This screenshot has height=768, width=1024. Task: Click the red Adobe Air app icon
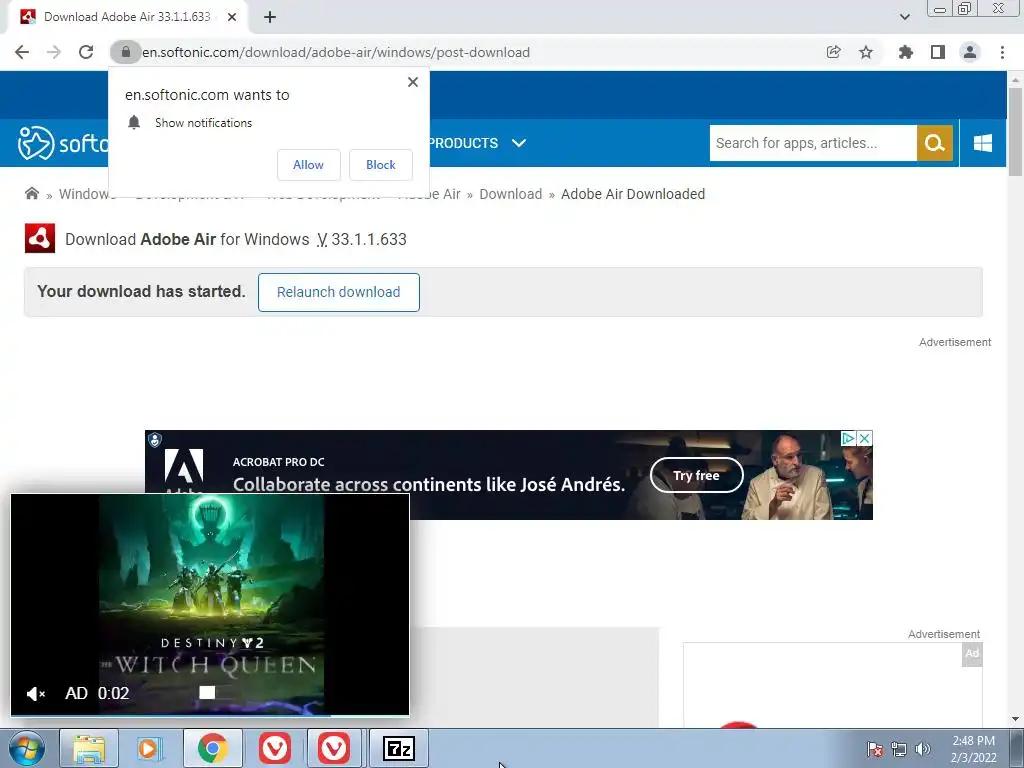pyautogui.click(x=40, y=238)
